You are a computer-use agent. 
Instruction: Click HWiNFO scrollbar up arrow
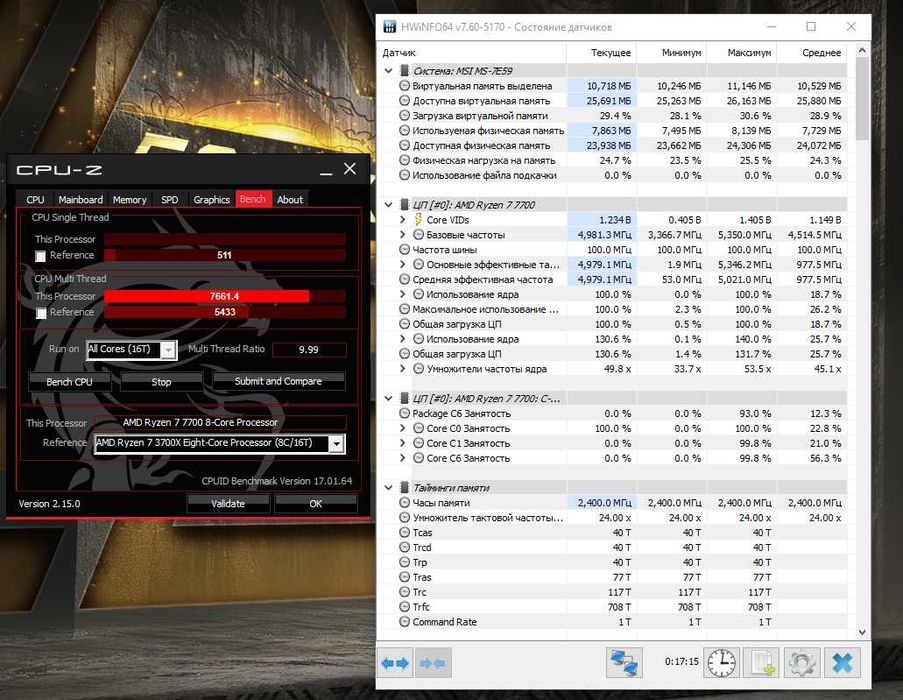[862, 51]
